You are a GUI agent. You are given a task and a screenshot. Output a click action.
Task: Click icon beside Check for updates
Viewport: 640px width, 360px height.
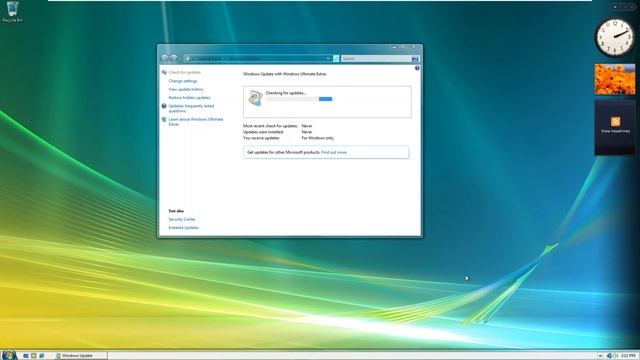click(x=164, y=72)
